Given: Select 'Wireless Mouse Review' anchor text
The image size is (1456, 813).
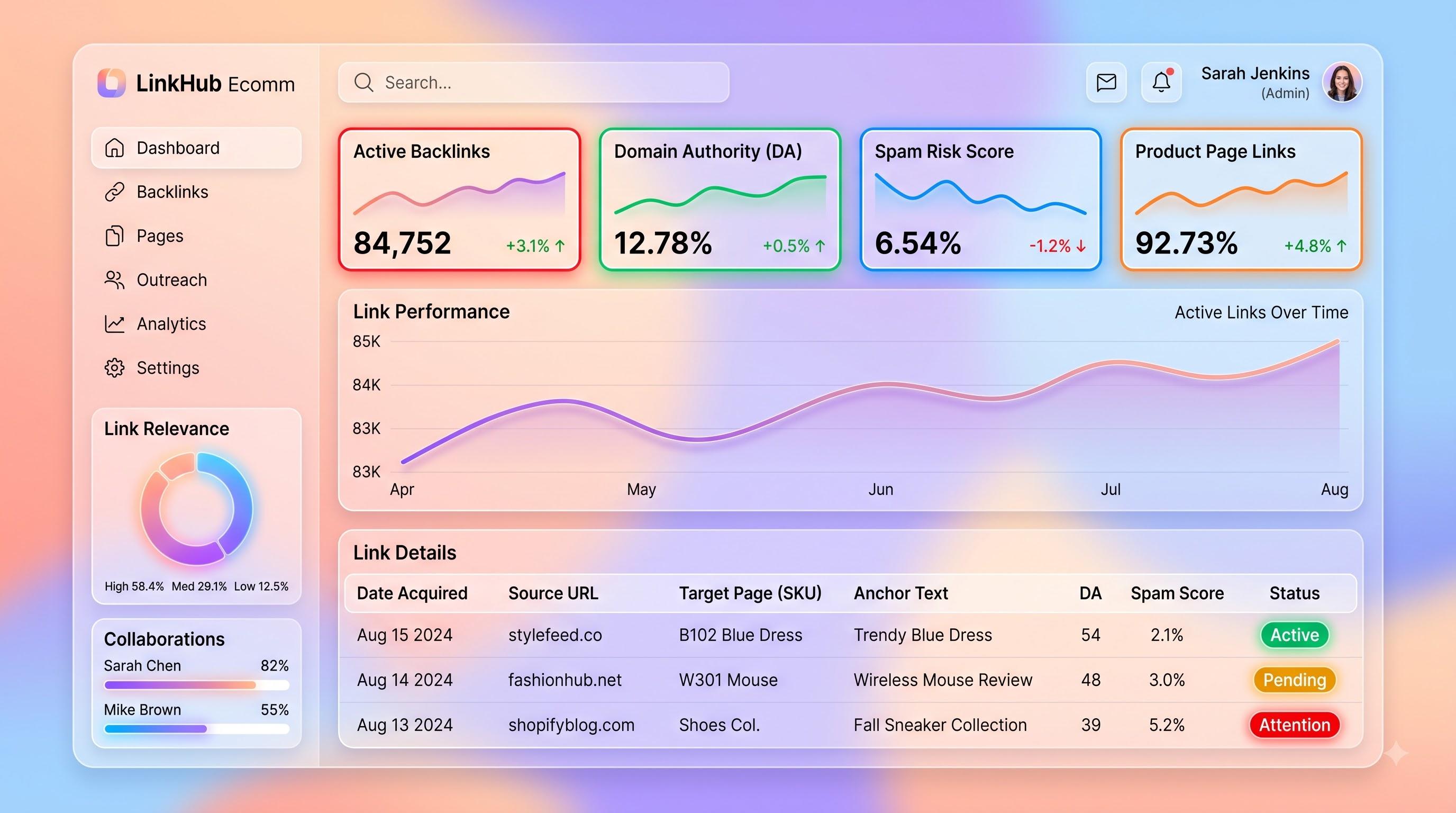Looking at the screenshot, I should 943,680.
